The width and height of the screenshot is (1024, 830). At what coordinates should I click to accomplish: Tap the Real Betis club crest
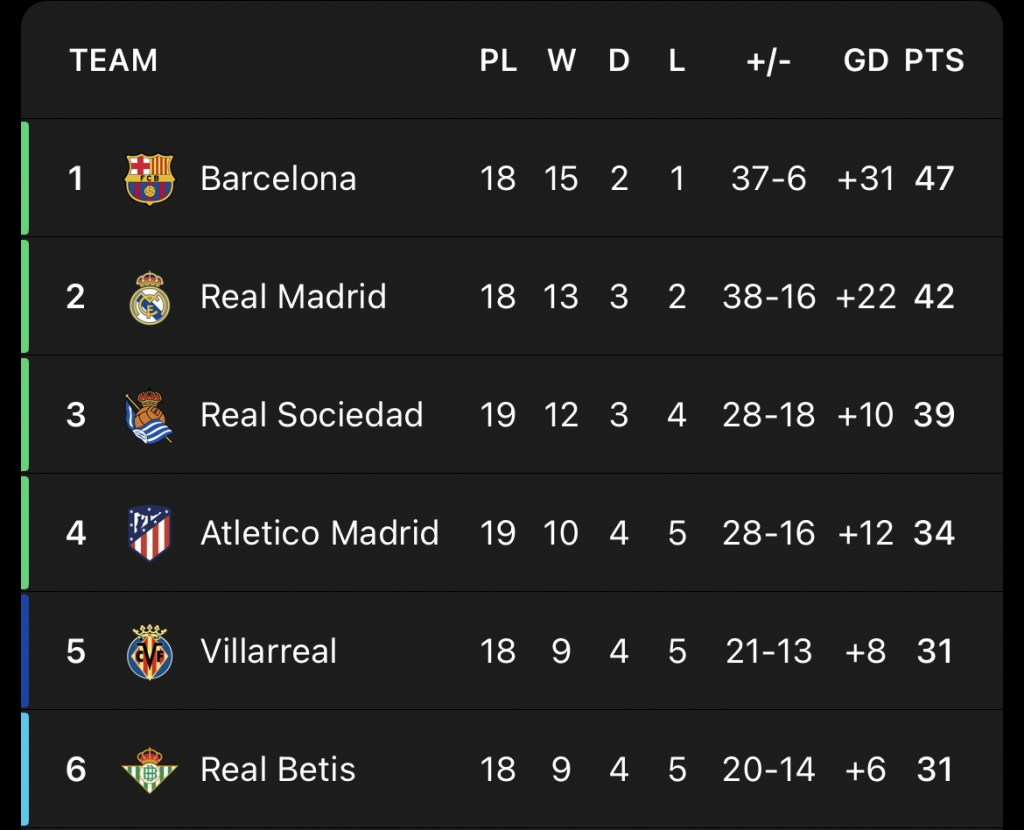(150, 770)
